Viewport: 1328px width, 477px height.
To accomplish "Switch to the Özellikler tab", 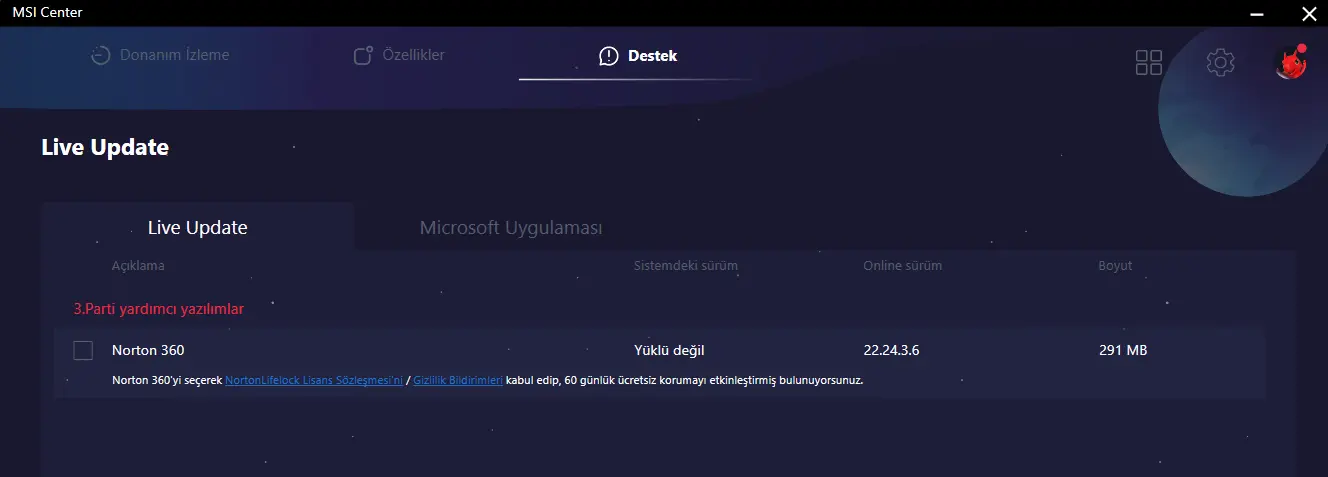I will coord(400,55).
